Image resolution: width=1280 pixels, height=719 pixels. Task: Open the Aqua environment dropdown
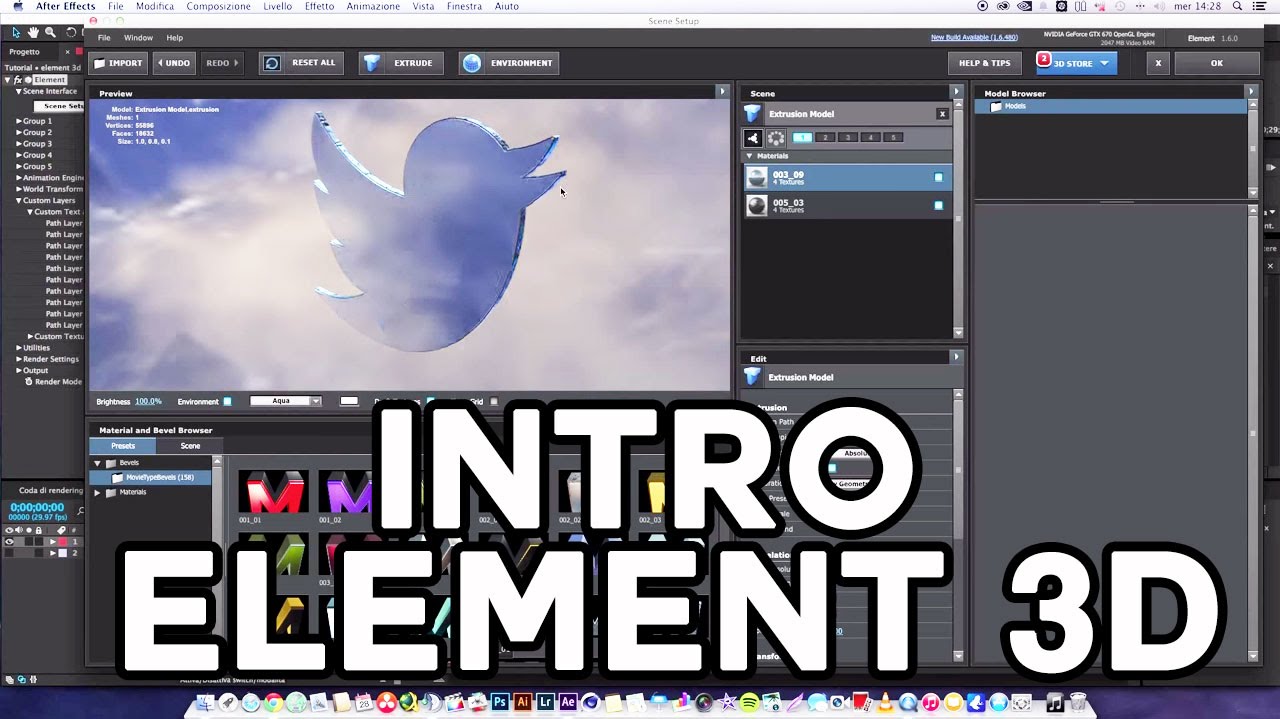tap(286, 401)
